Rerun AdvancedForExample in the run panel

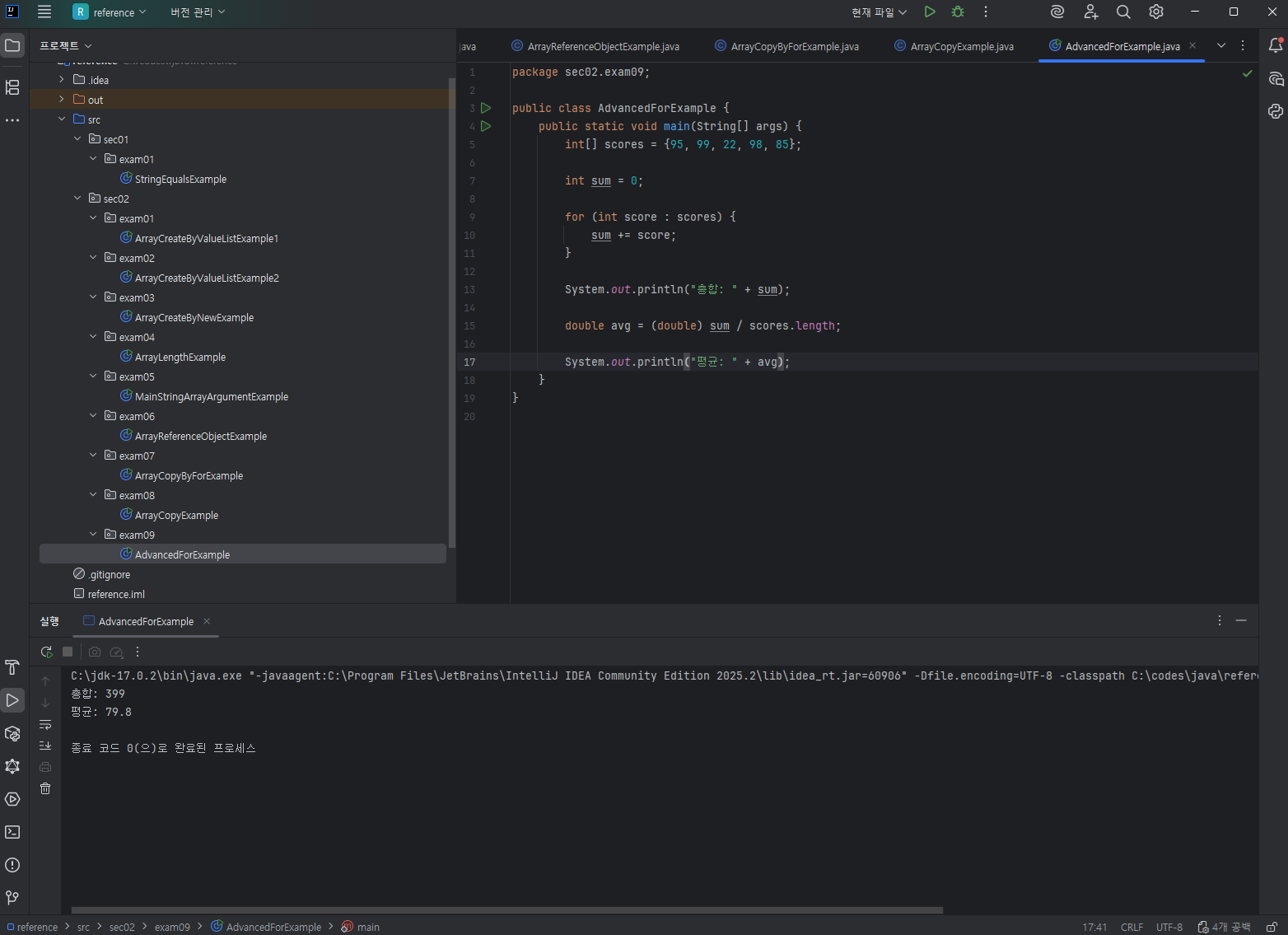[47, 652]
